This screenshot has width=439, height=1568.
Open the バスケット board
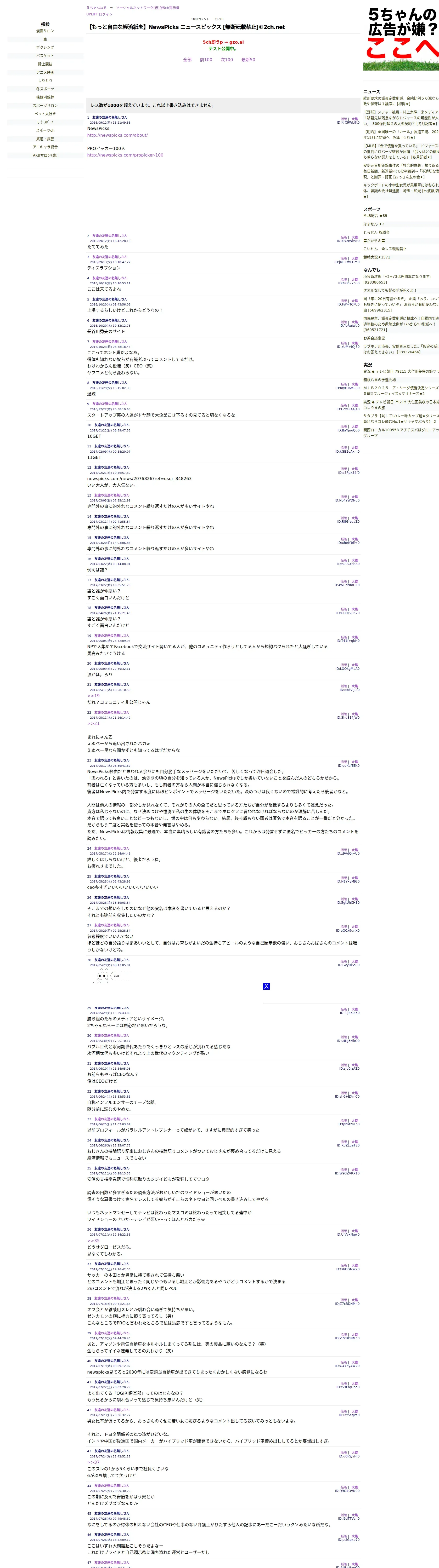coord(45,56)
